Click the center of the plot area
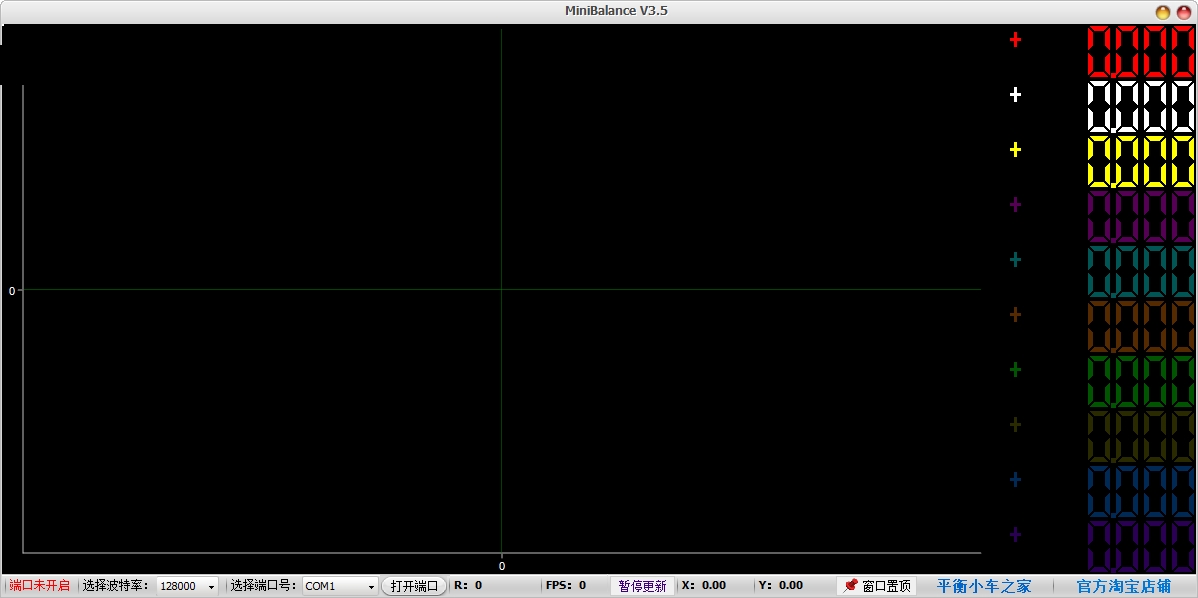Screen dimensions: 1198x598 tap(501, 289)
